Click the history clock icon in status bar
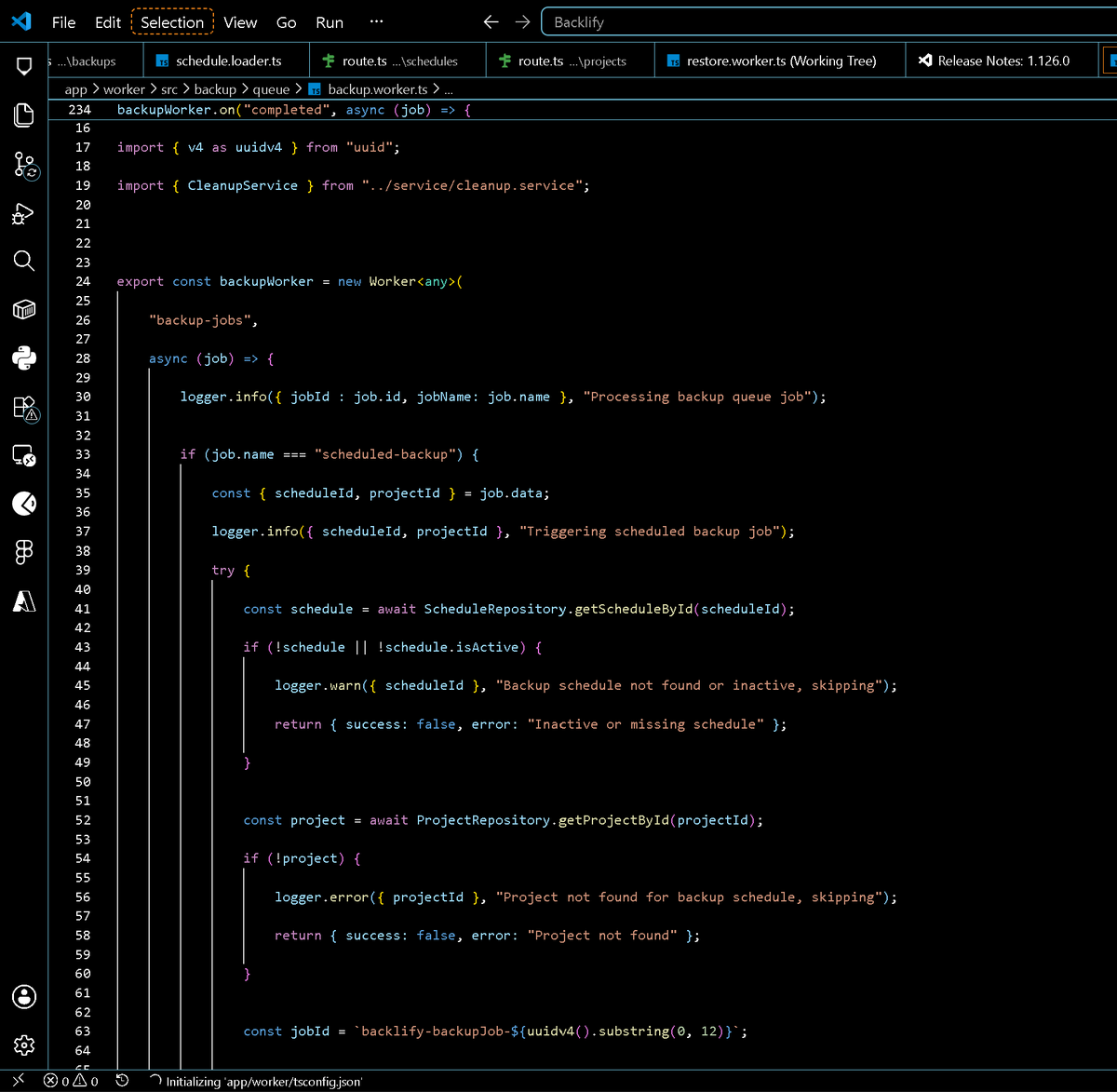1117x1092 pixels. pyautogui.click(x=122, y=1081)
